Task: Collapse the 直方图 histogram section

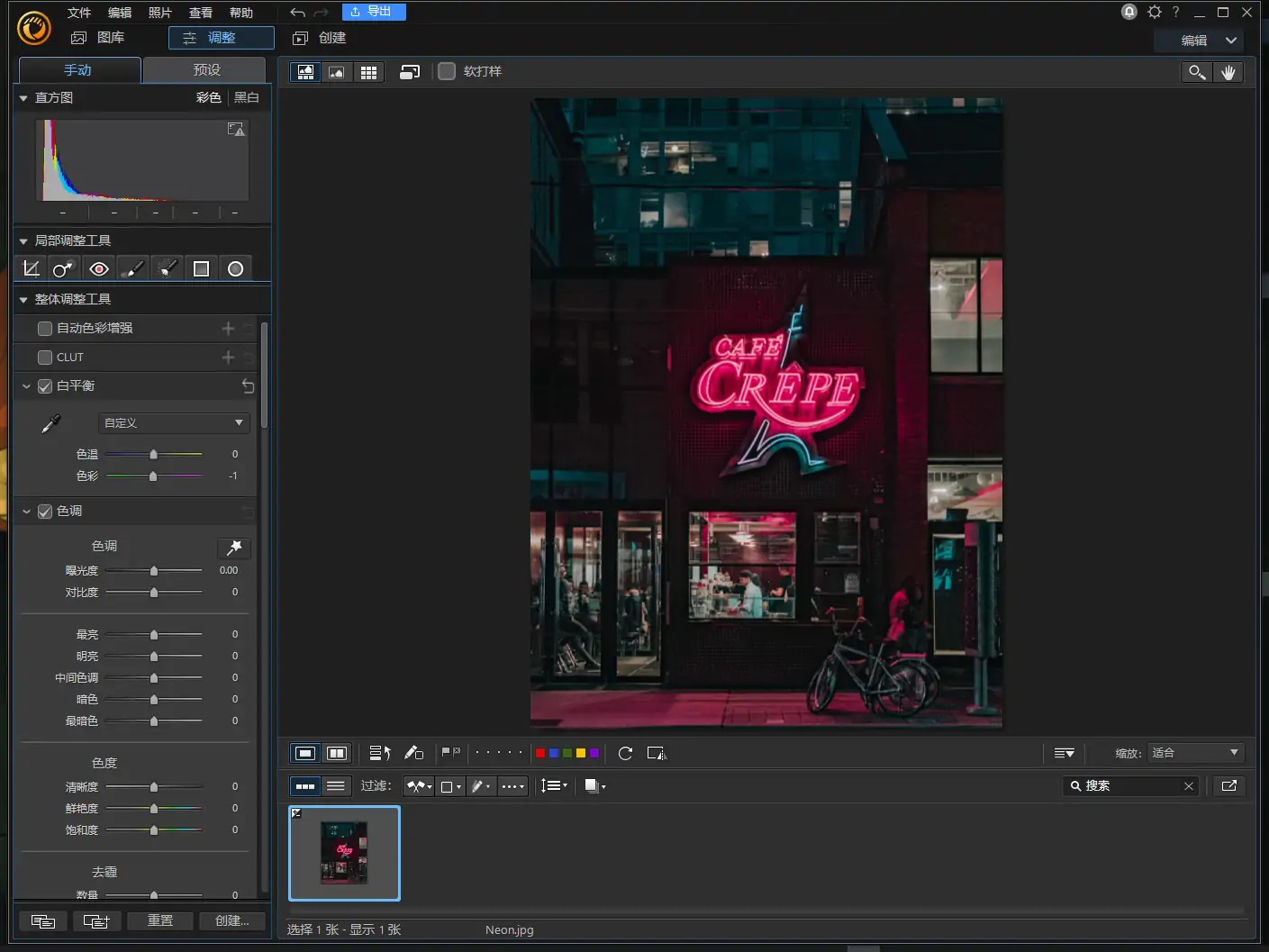Action: [x=23, y=97]
